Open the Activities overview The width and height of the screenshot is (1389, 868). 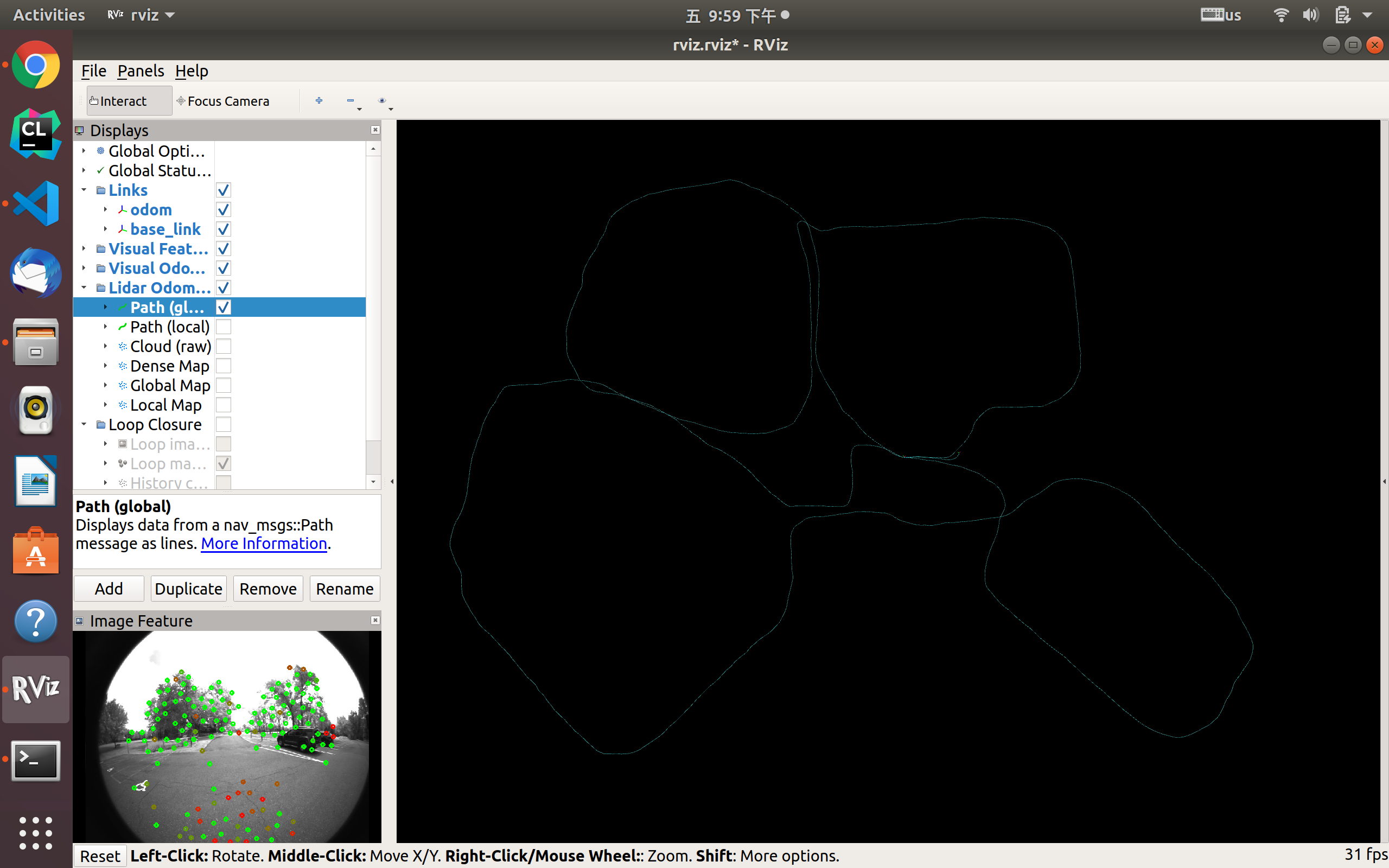(49, 15)
